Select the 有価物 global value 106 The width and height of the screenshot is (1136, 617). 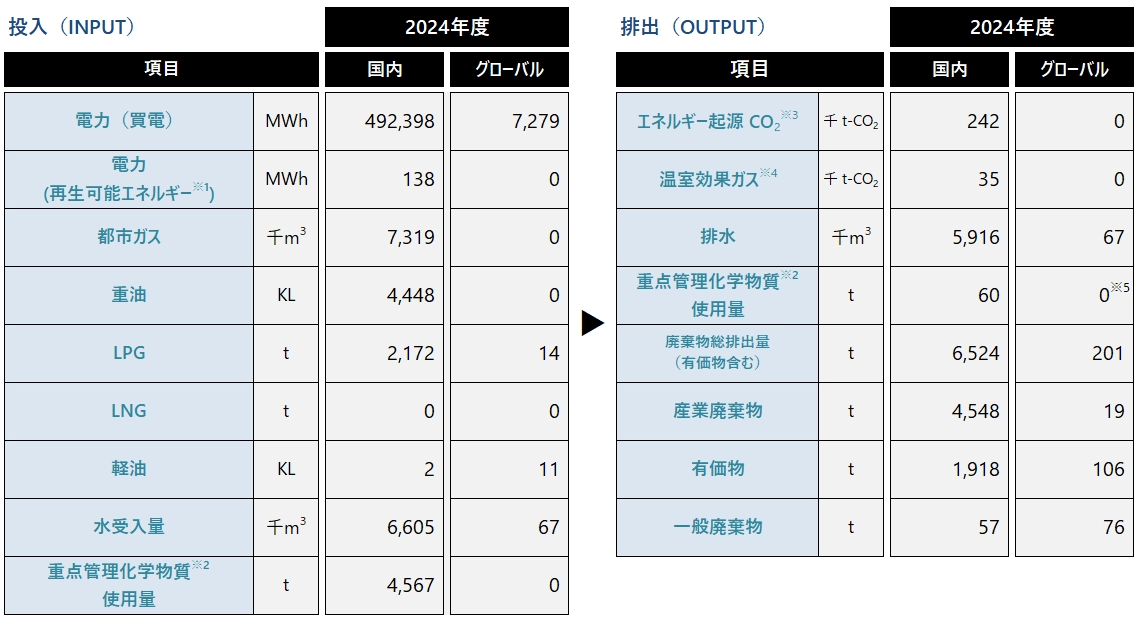[x=1074, y=469]
